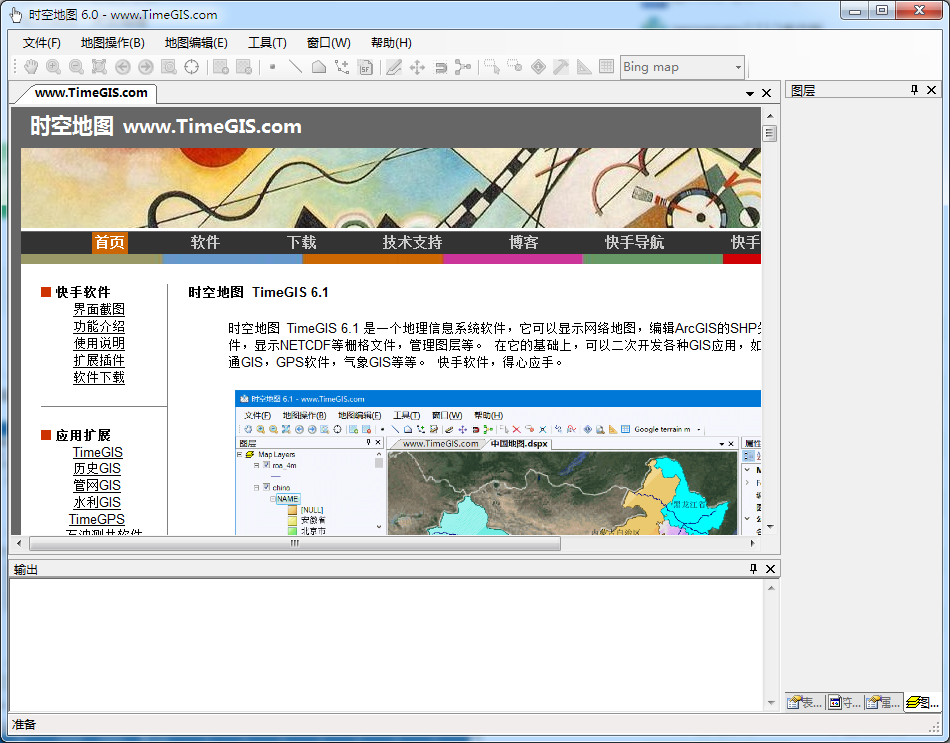Click the icon left of the hammer
Image resolution: width=950 pixels, height=743 pixels.
(x=538, y=67)
